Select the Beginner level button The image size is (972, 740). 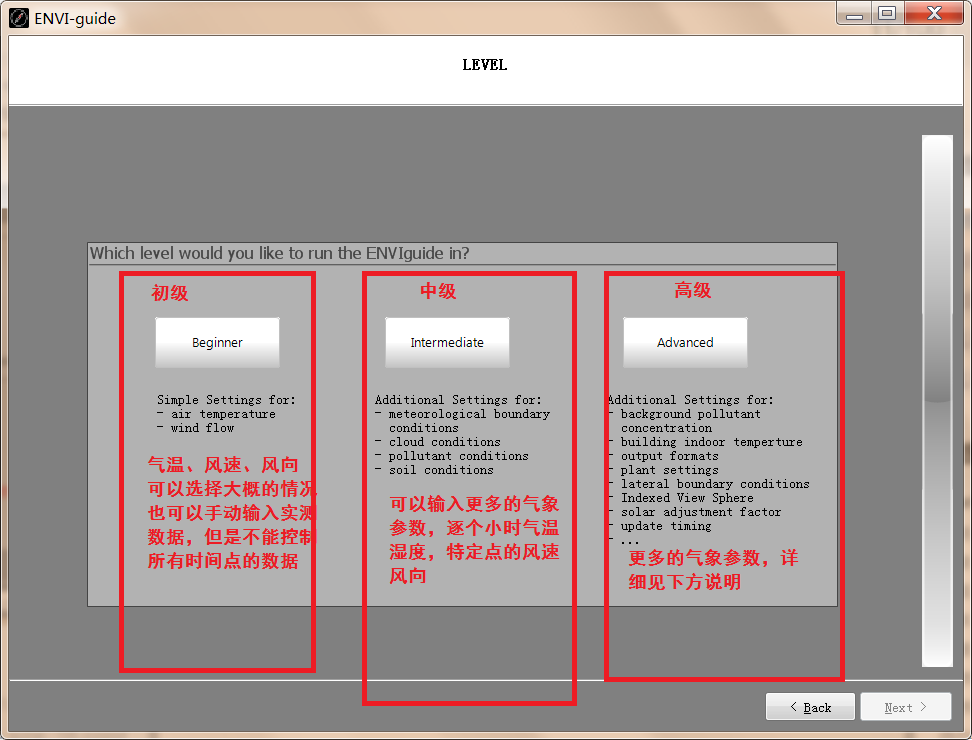[x=216, y=342]
